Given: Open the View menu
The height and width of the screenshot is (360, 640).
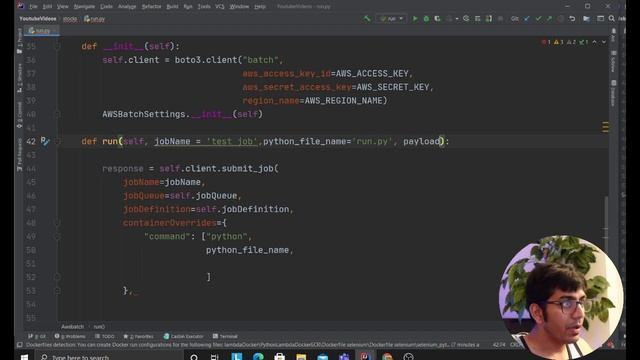Looking at the screenshot, I should (x=62, y=7).
